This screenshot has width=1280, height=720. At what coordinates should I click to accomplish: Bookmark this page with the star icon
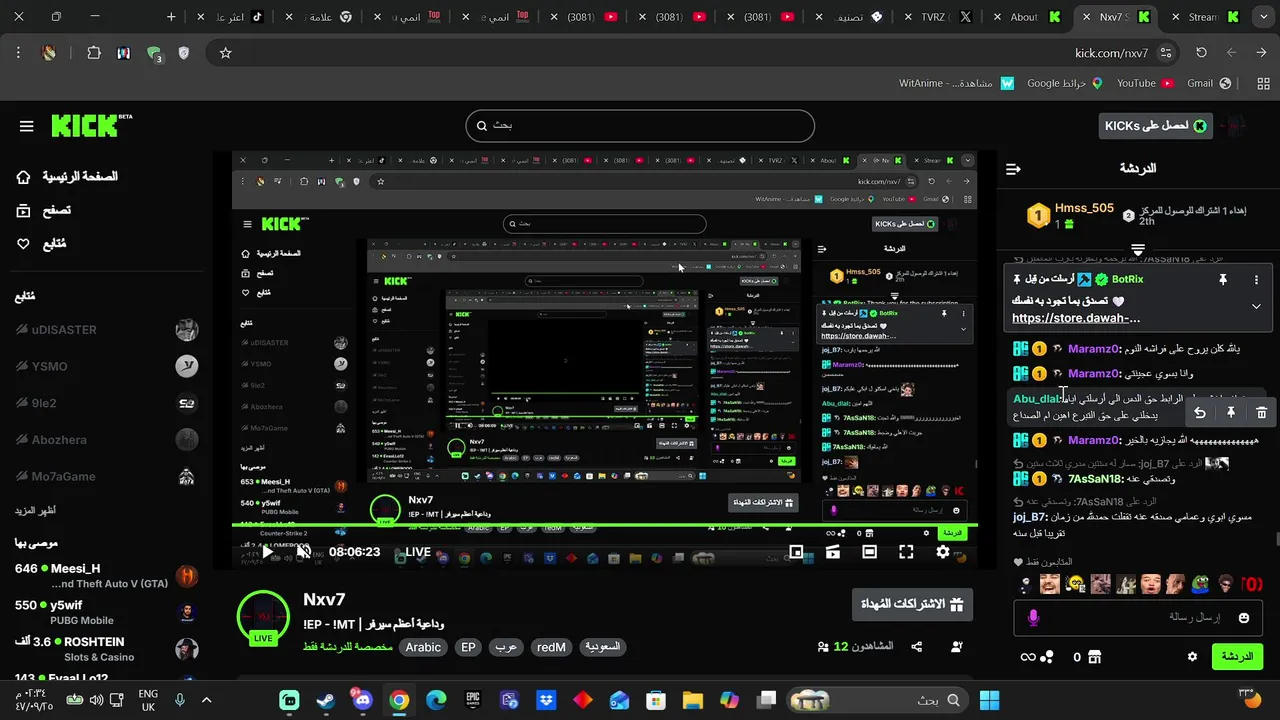point(225,53)
